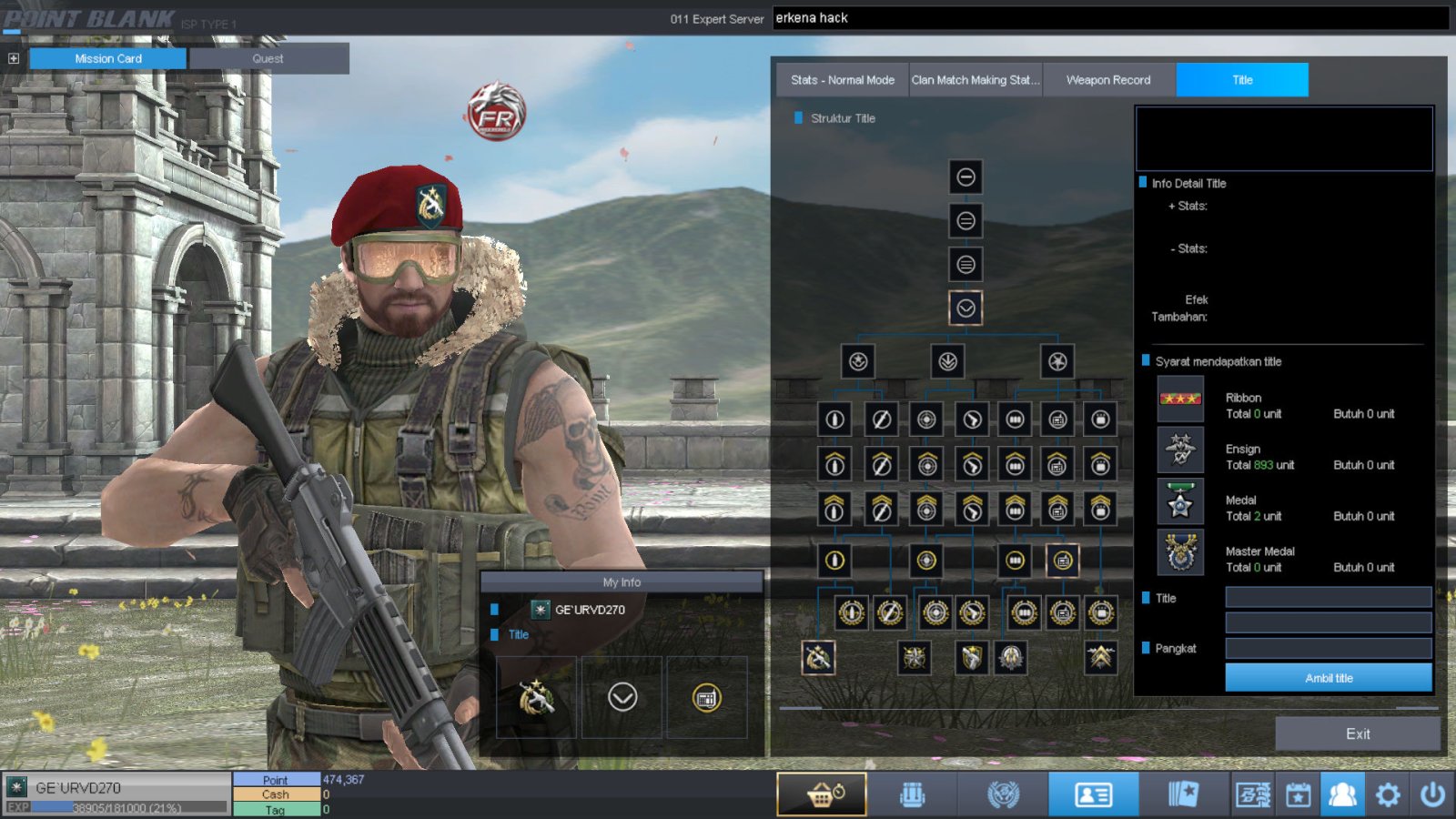Viewport: 1456px width, 819px height.
Task: Switch to the Mission Card tab
Action: (108, 58)
